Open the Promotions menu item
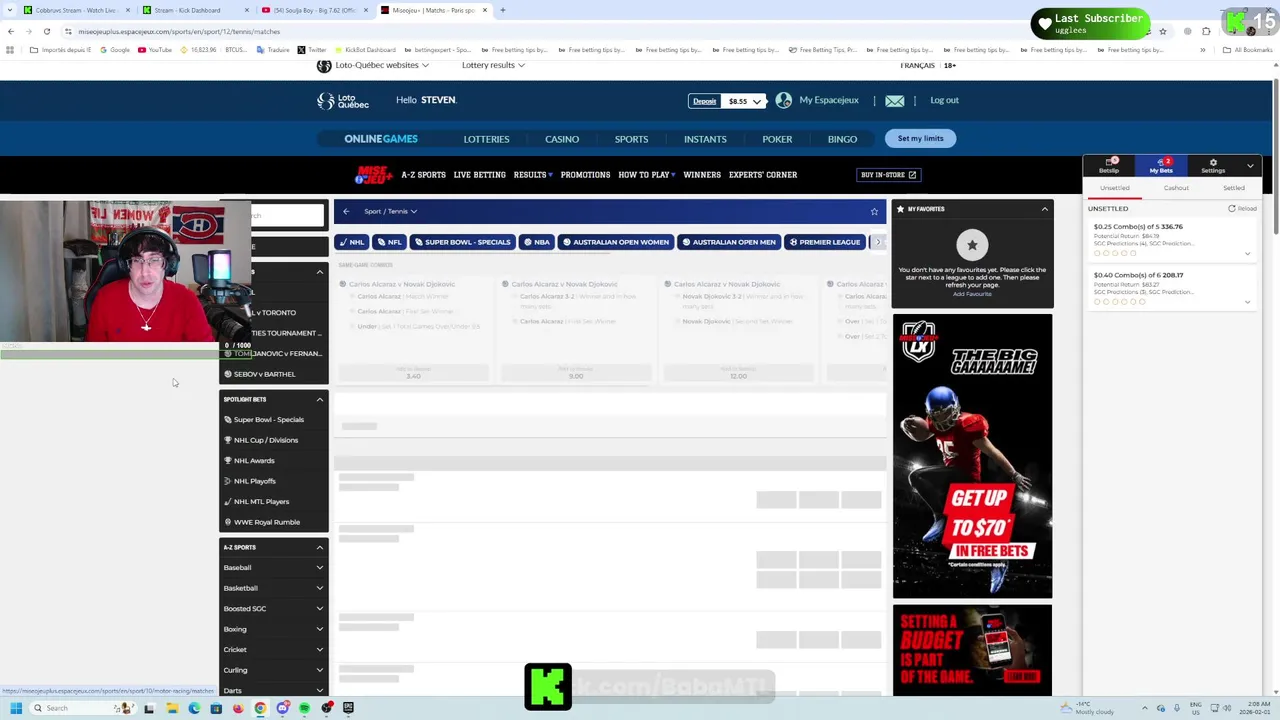 pyautogui.click(x=585, y=175)
